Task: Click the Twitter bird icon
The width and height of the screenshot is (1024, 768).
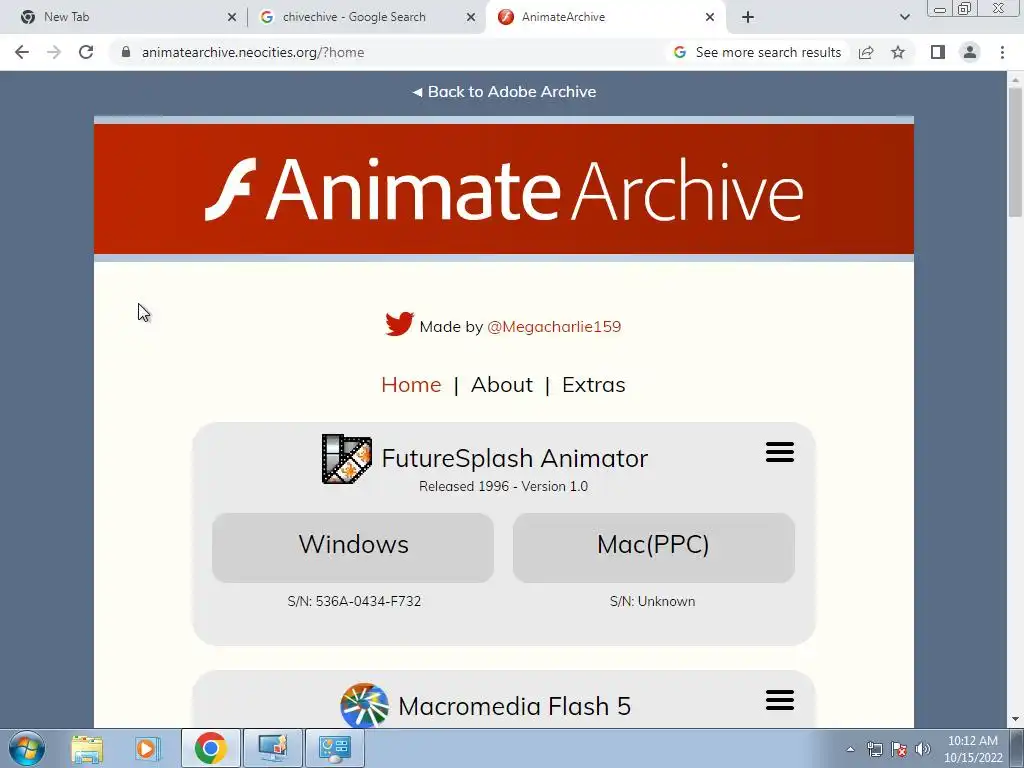Action: [399, 324]
